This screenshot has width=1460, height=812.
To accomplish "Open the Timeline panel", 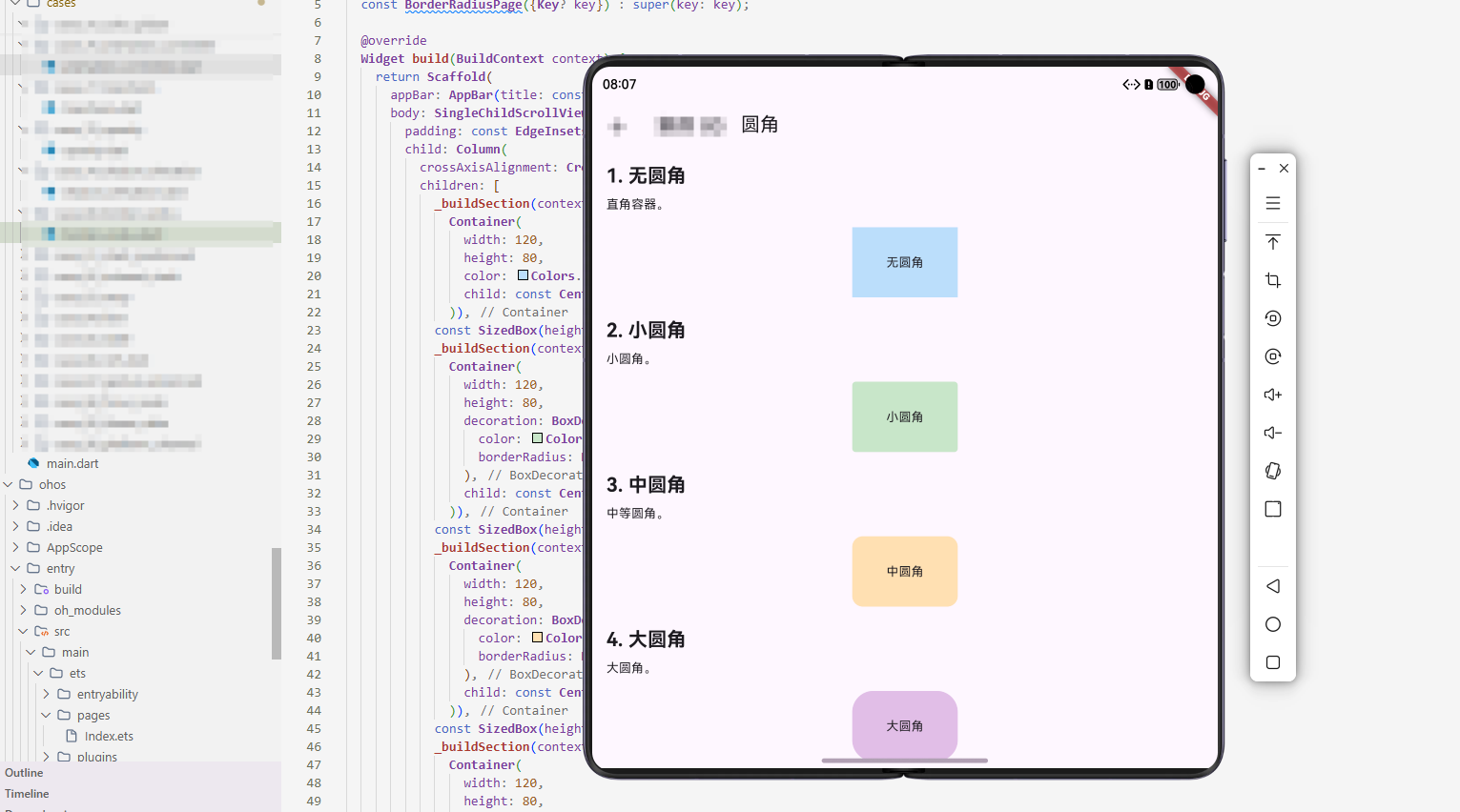I will (26, 793).
